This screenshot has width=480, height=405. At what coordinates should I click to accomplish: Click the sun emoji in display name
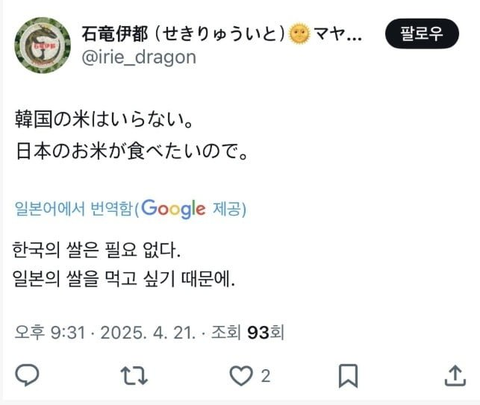299,34
